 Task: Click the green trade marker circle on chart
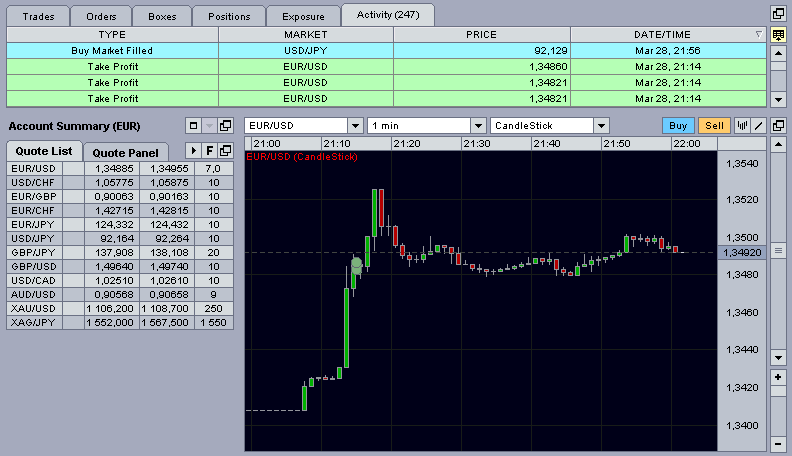click(x=357, y=266)
